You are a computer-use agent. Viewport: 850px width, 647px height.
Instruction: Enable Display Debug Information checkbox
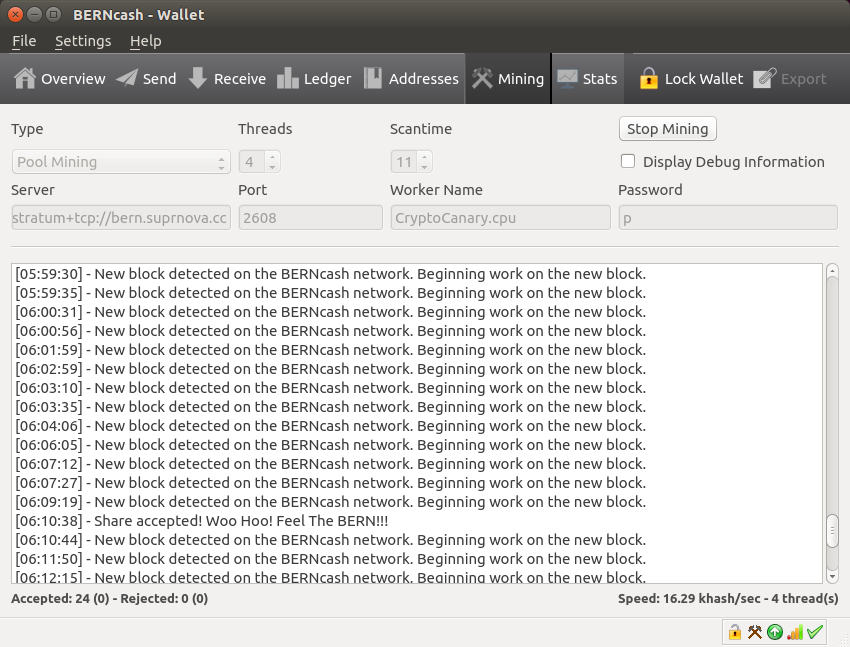[x=628, y=161]
